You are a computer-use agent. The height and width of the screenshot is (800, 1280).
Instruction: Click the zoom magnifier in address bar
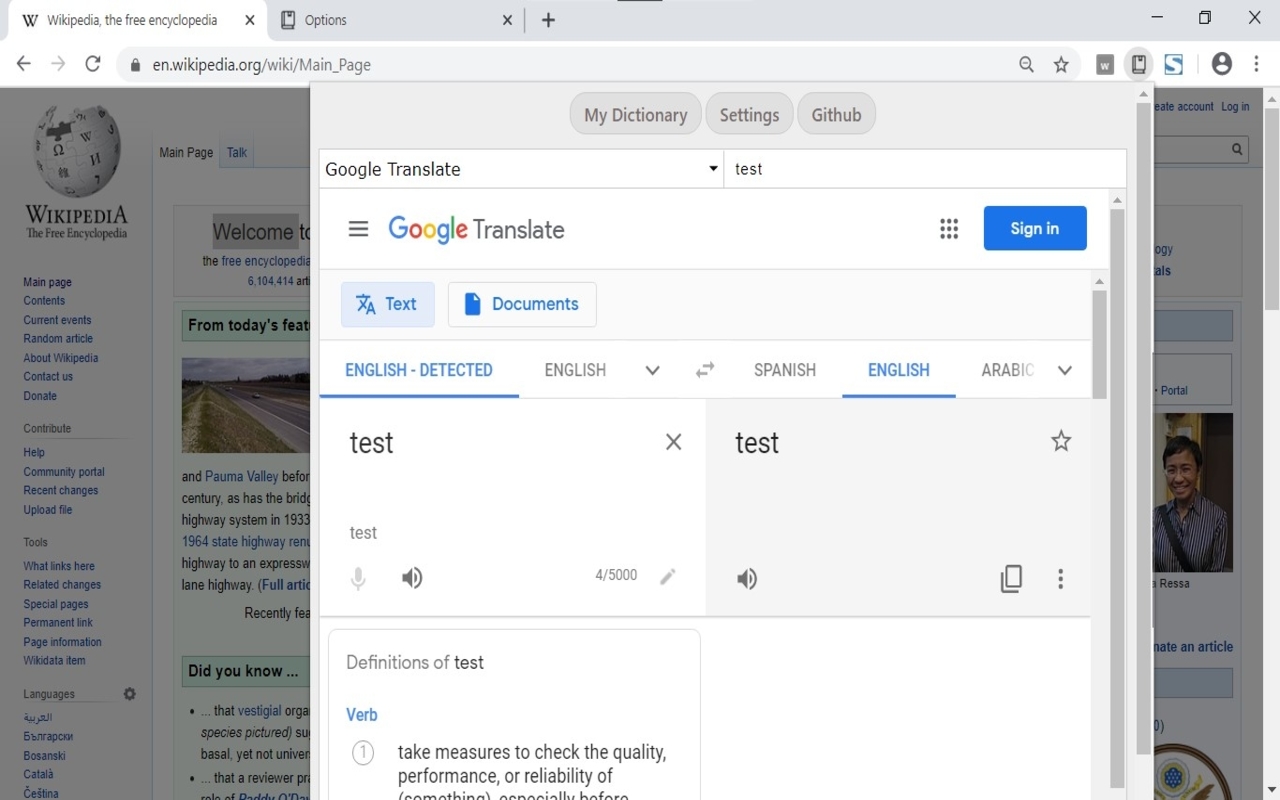[1026, 65]
